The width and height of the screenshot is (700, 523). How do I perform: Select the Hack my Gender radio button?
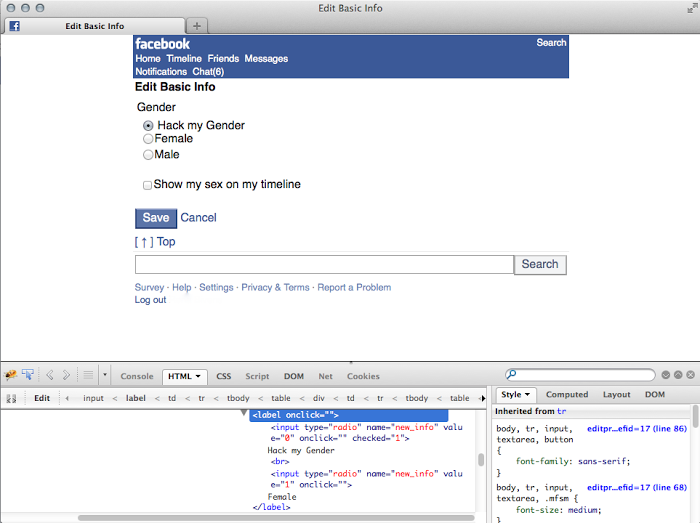tap(148, 126)
